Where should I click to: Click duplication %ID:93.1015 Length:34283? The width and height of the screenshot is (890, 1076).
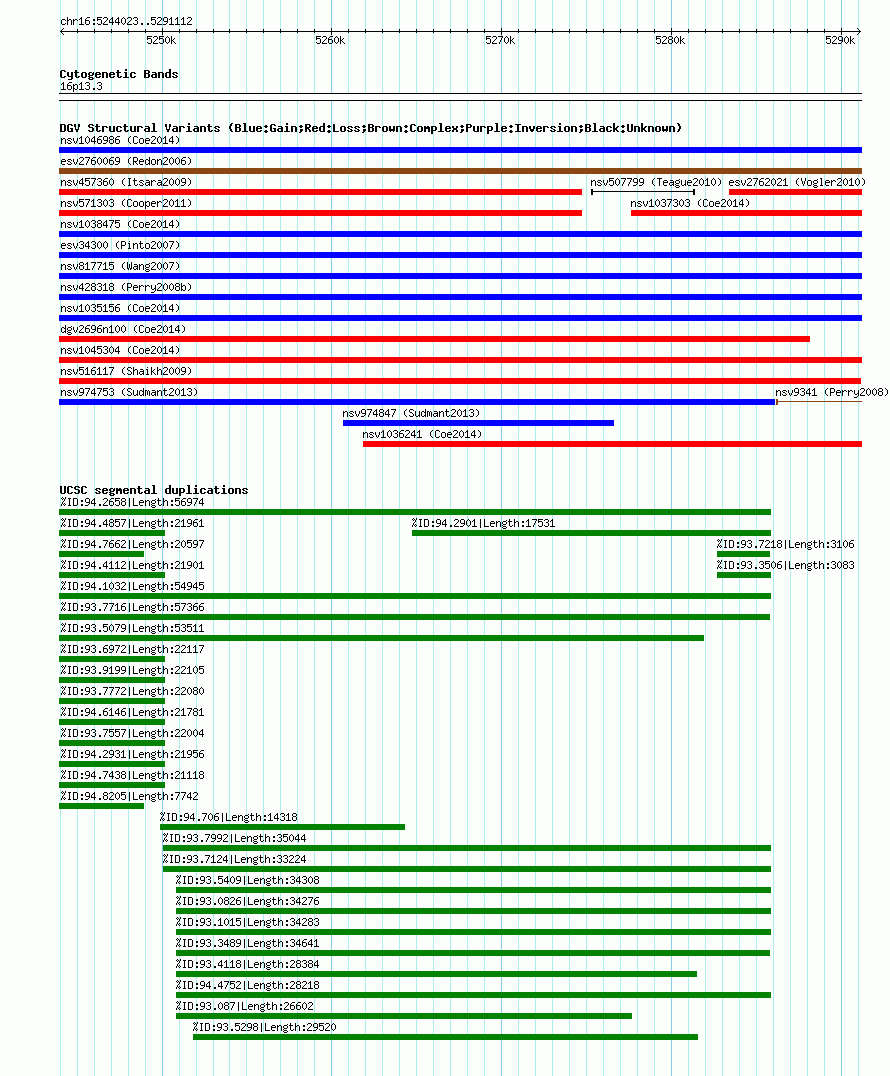(247, 922)
